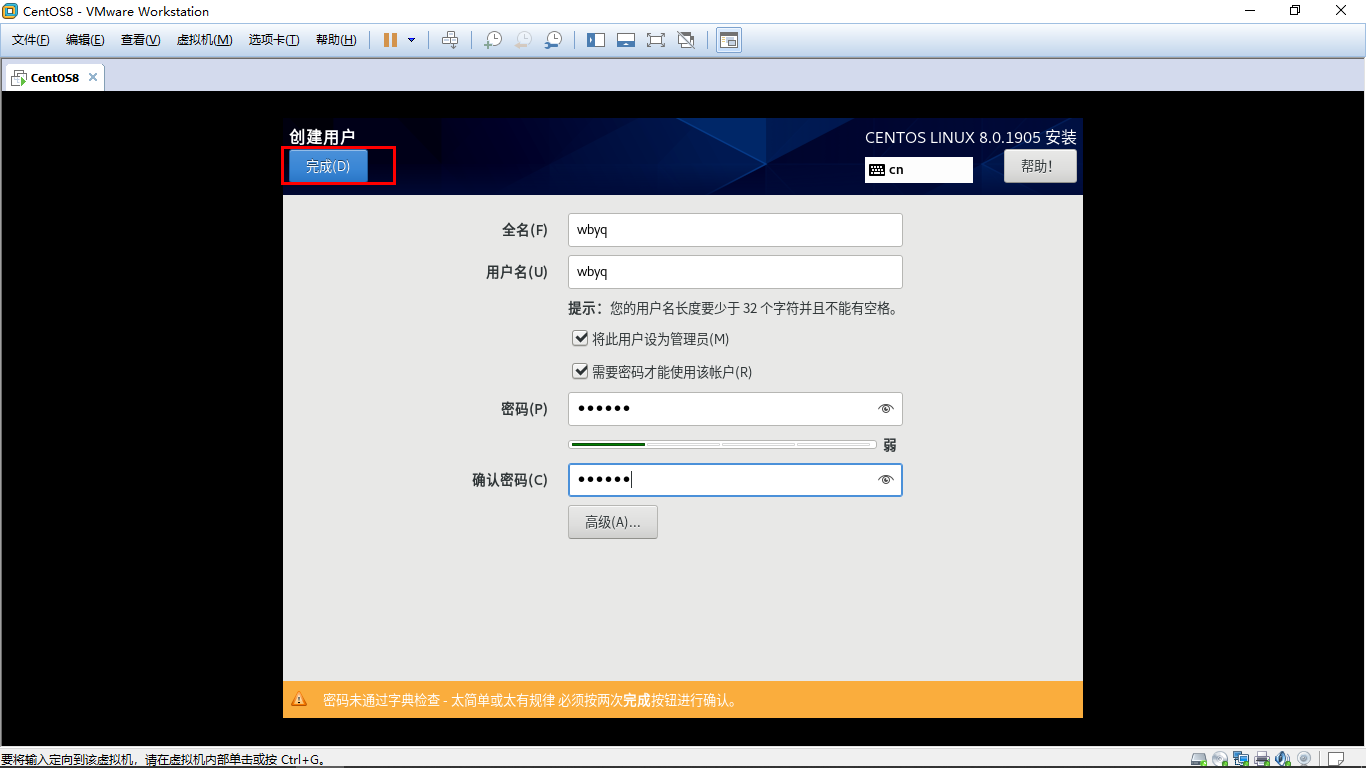Open the 查看(V) menu

(x=140, y=40)
